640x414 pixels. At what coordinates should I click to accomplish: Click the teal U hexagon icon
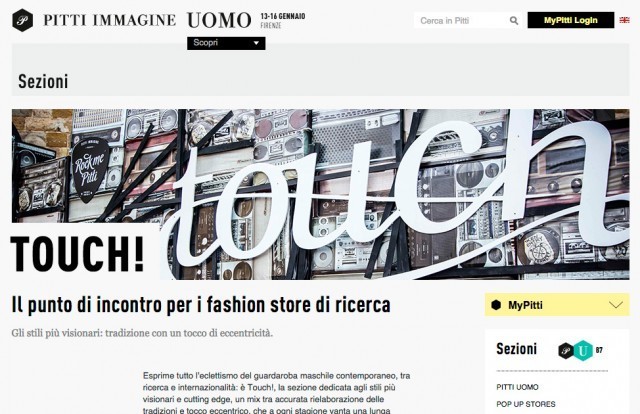pos(583,350)
